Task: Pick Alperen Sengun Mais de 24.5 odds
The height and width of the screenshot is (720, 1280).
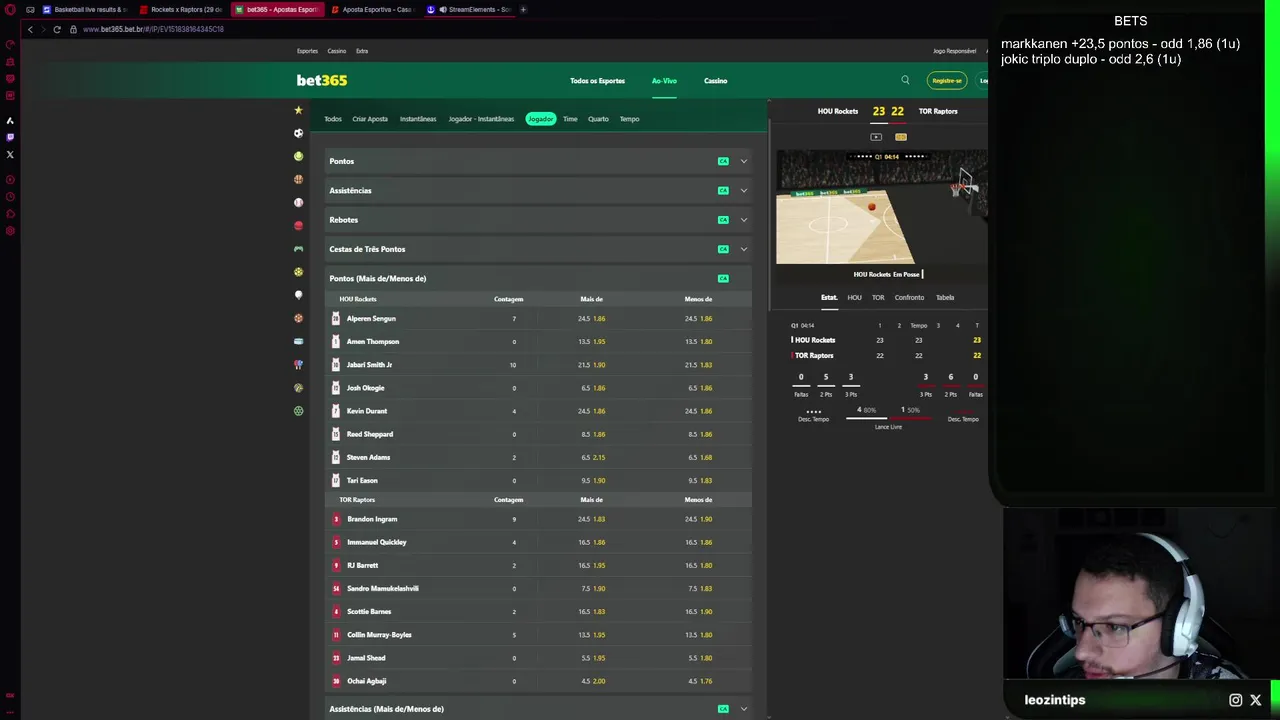Action: 591,318
